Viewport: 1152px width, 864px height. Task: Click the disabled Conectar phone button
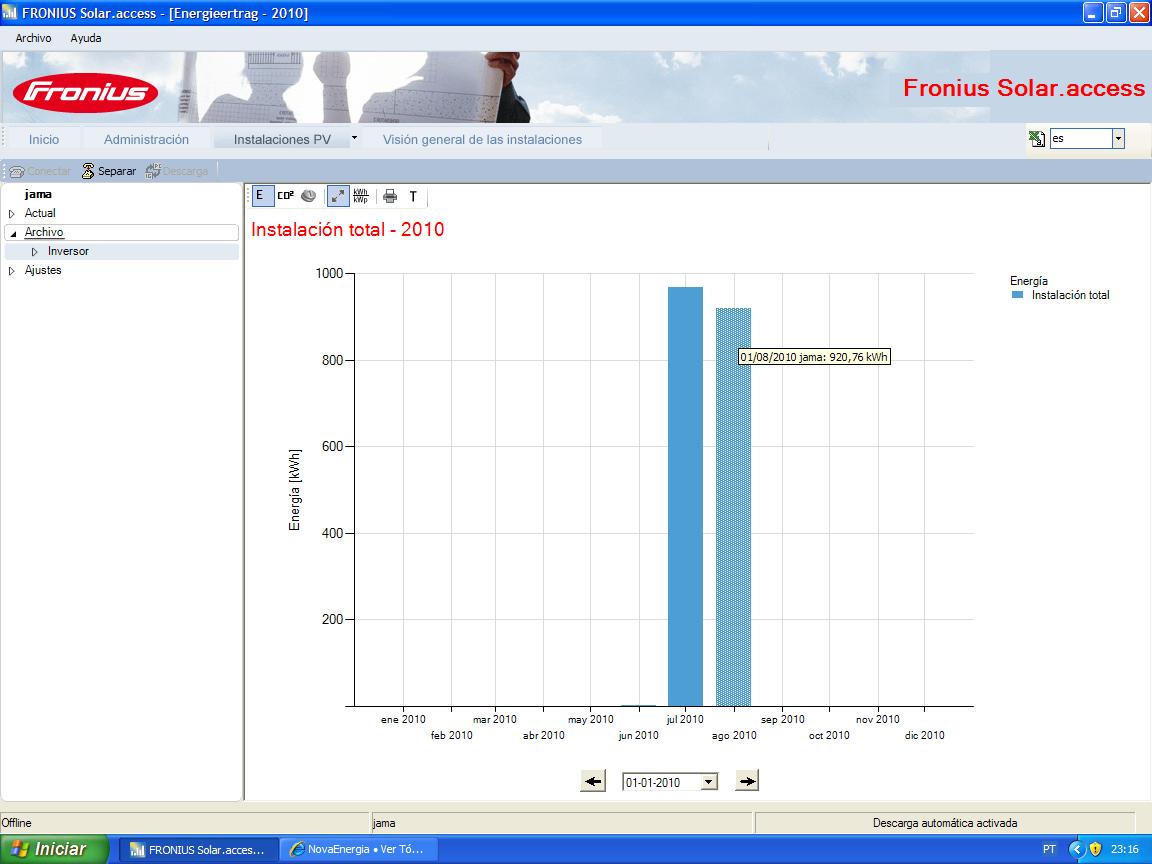pos(40,171)
